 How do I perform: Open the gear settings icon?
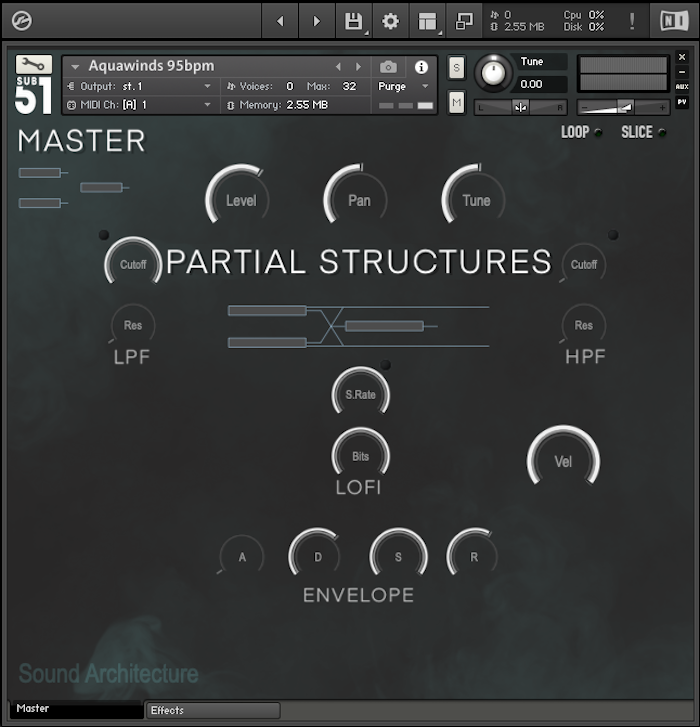point(390,21)
